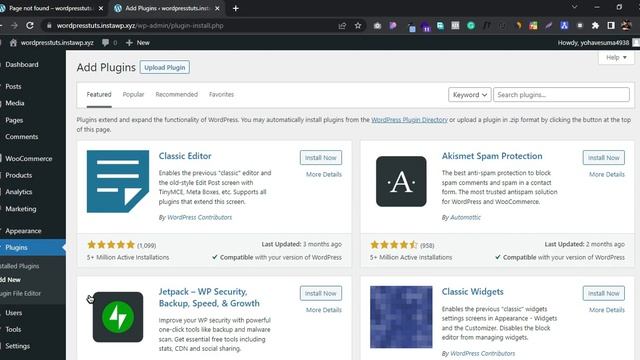Open the Add New submenu item

tap(10, 280)
